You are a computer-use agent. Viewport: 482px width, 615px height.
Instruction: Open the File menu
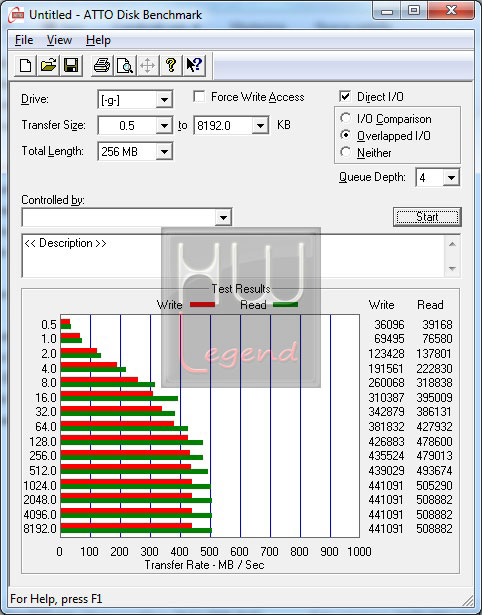24,40
